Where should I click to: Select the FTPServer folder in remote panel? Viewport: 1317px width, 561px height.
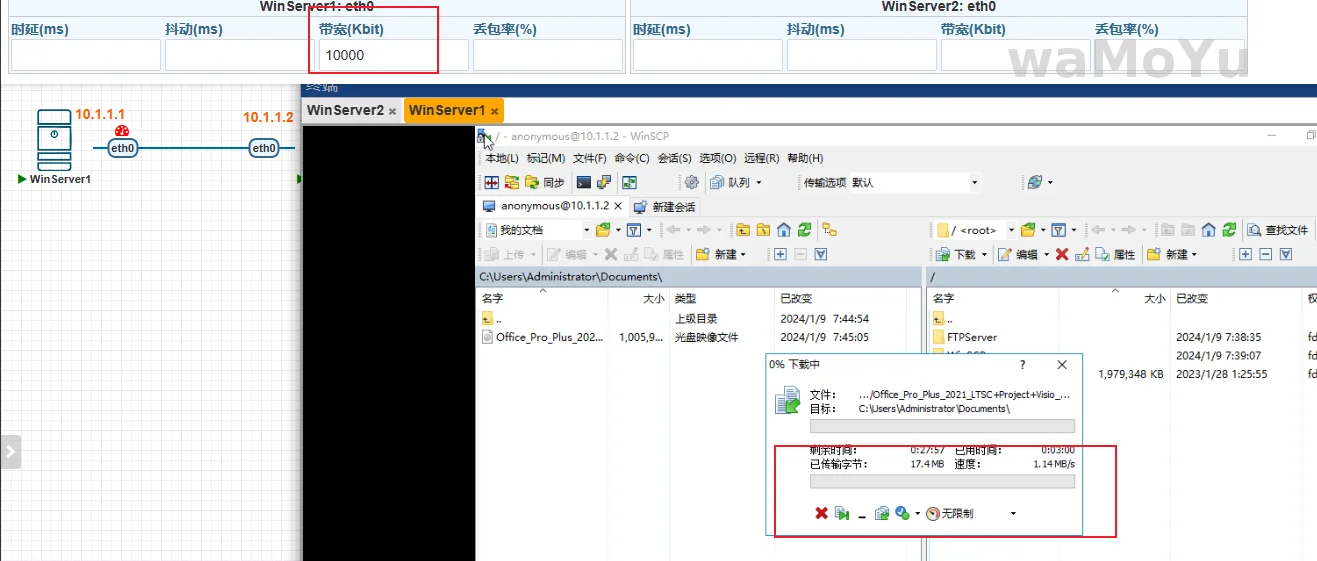[x=971, y=337]
